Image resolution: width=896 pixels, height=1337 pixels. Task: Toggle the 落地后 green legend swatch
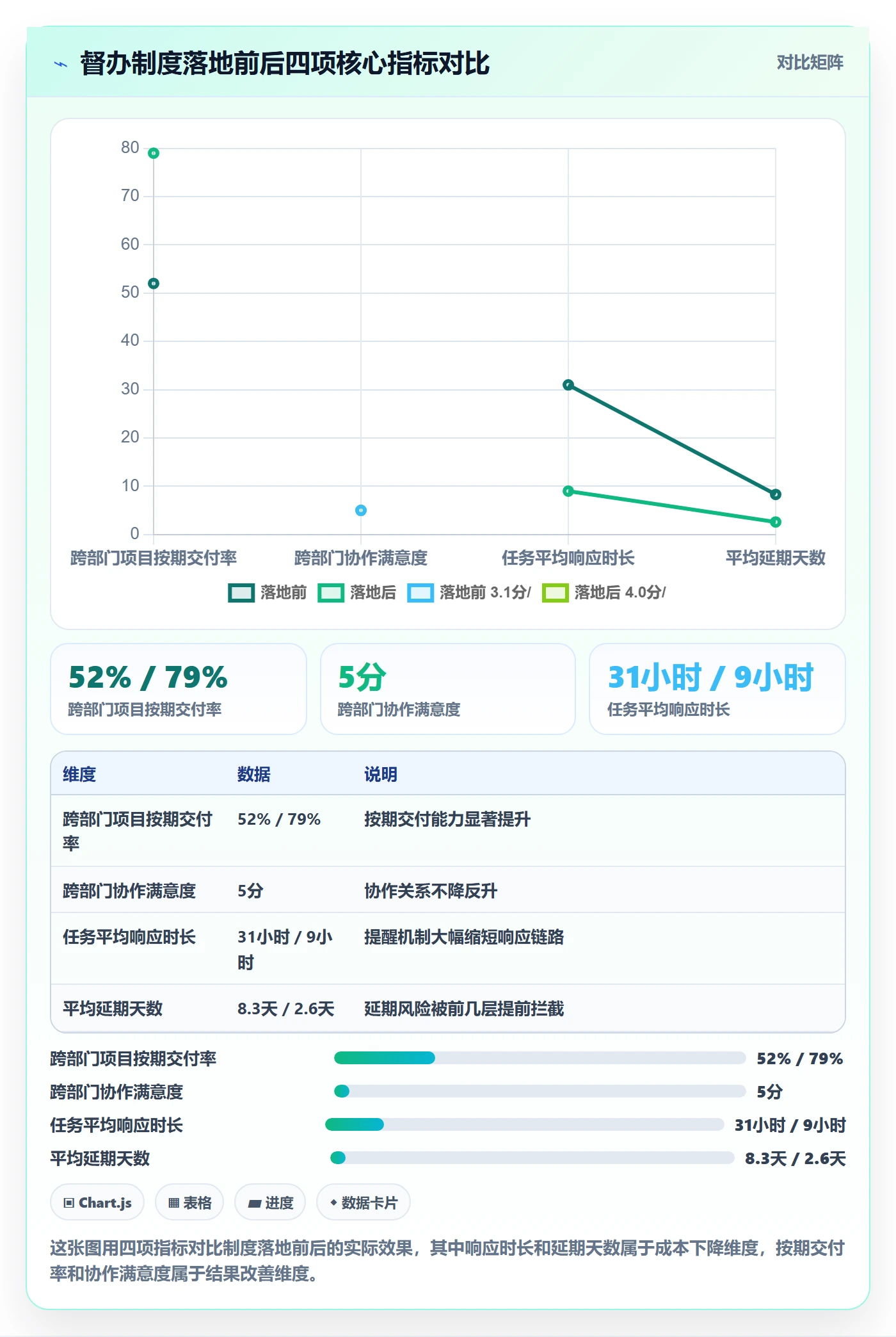pyautogui.click(x=331, y=592)
